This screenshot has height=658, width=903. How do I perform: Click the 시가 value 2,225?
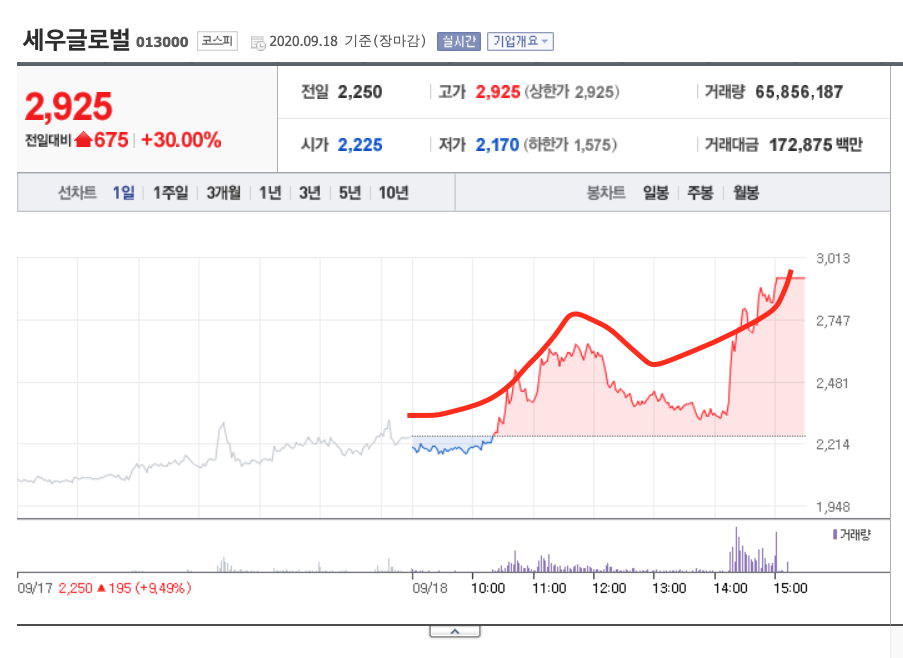pos(360,145)
